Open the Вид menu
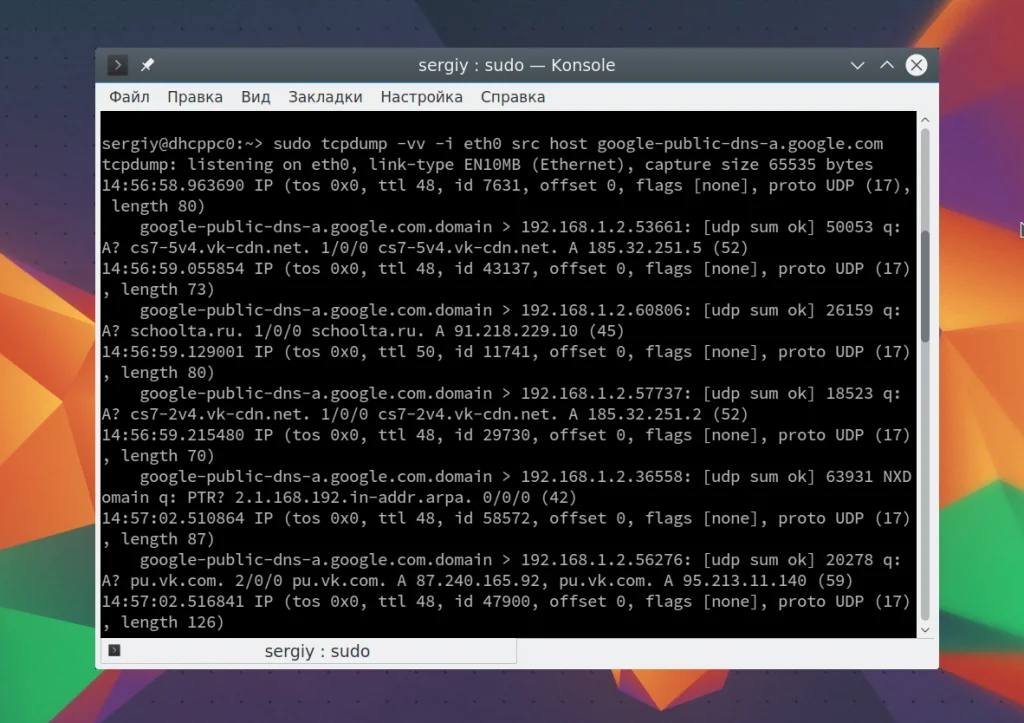The image size is (1024, 723). click(255, 97)
